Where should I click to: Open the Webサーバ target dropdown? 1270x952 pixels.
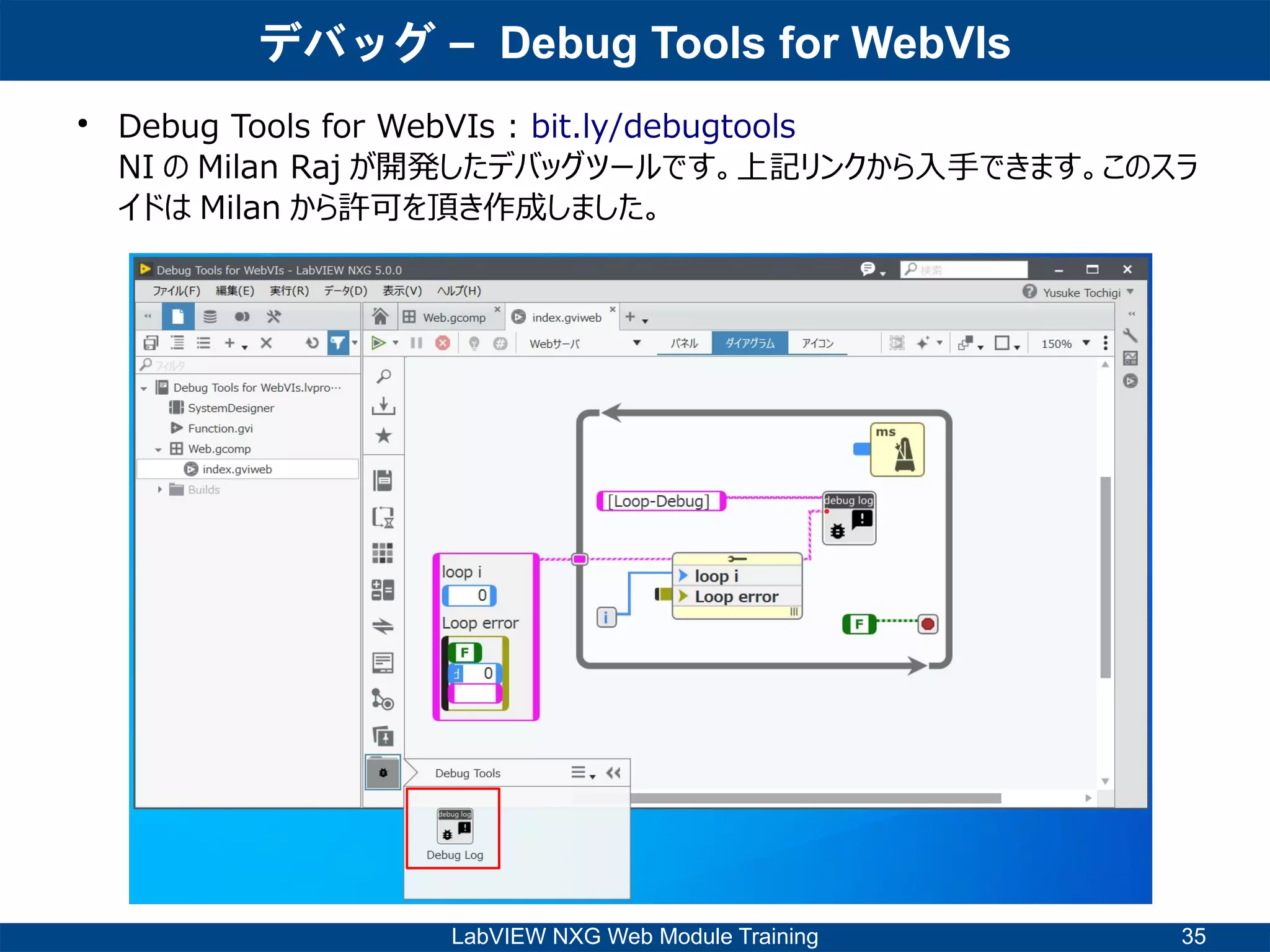point(636,343)
